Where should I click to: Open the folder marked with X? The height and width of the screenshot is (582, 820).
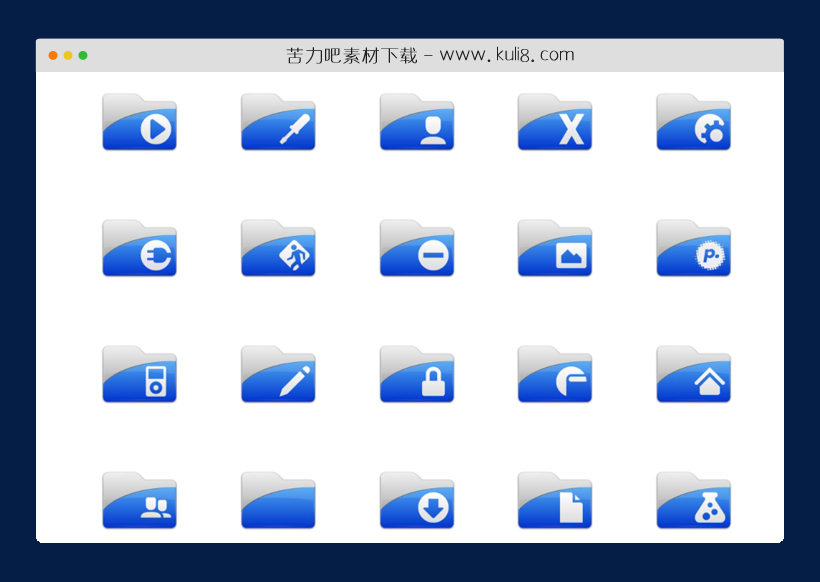555,122
